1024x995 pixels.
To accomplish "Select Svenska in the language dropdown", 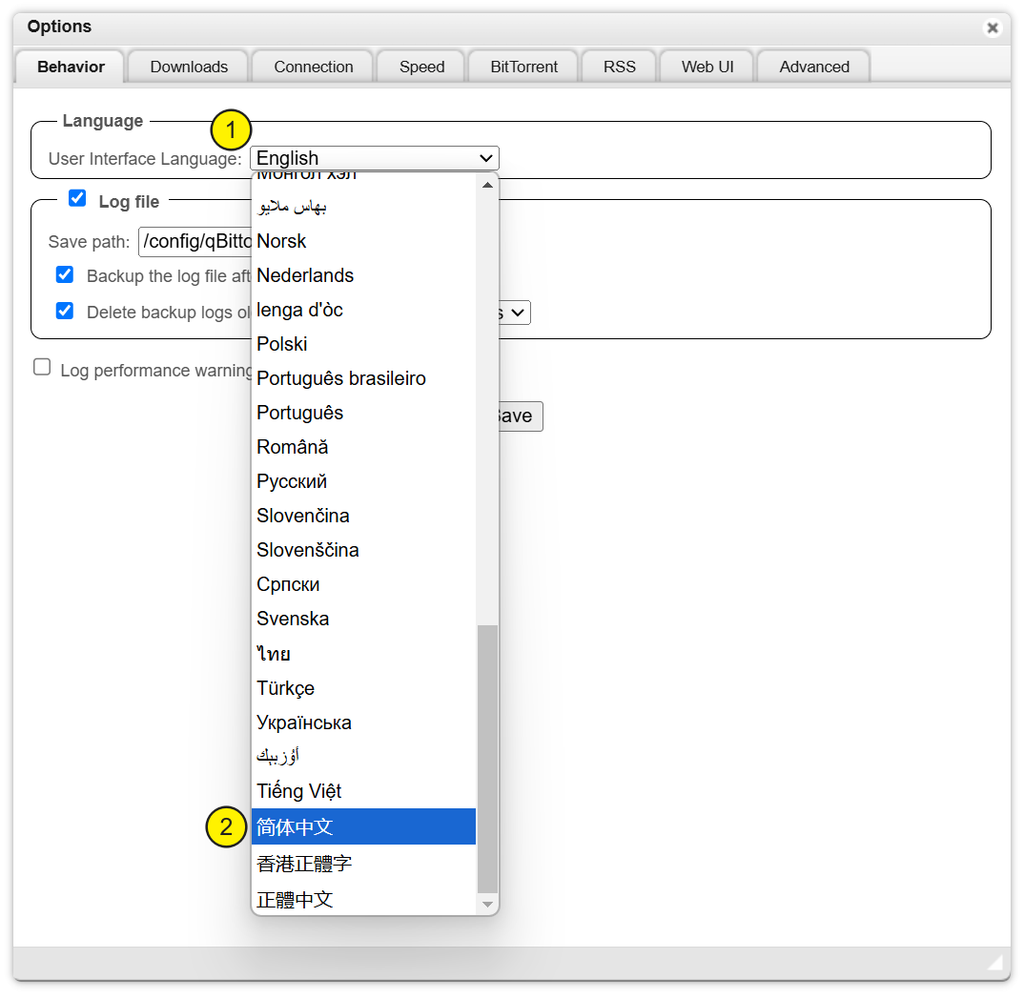I will [x=292, y=618].
